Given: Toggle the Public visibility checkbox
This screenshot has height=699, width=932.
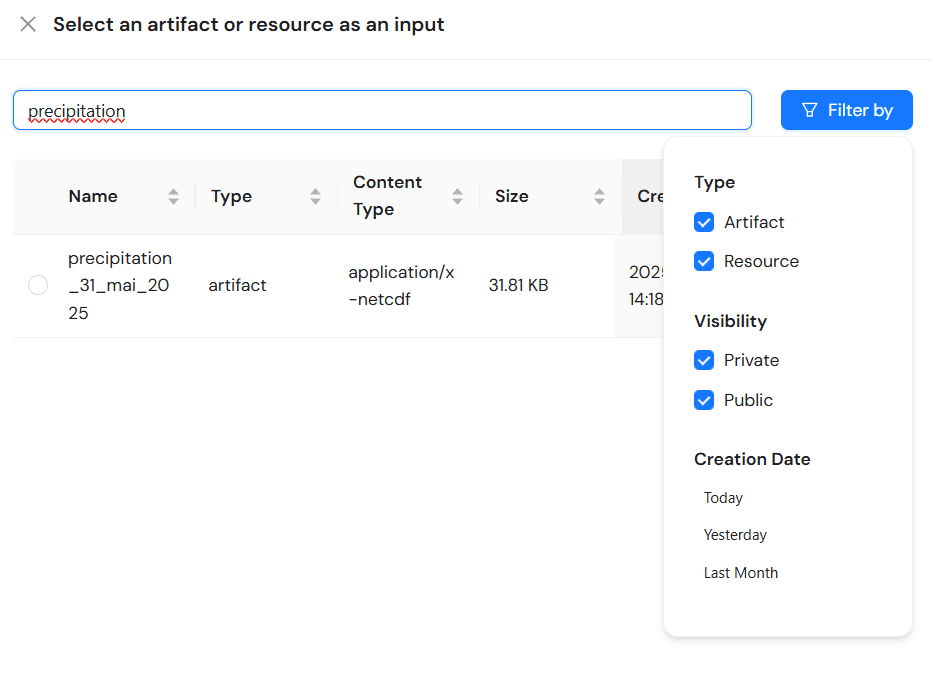Looking at the screenshot, I should [x=704, y=400].
